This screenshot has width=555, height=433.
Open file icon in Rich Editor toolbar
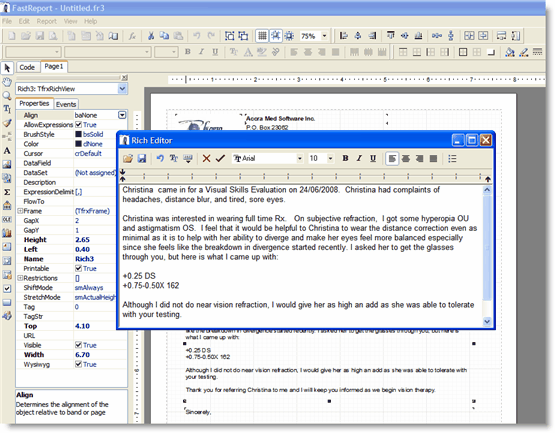tap(128, 159)
